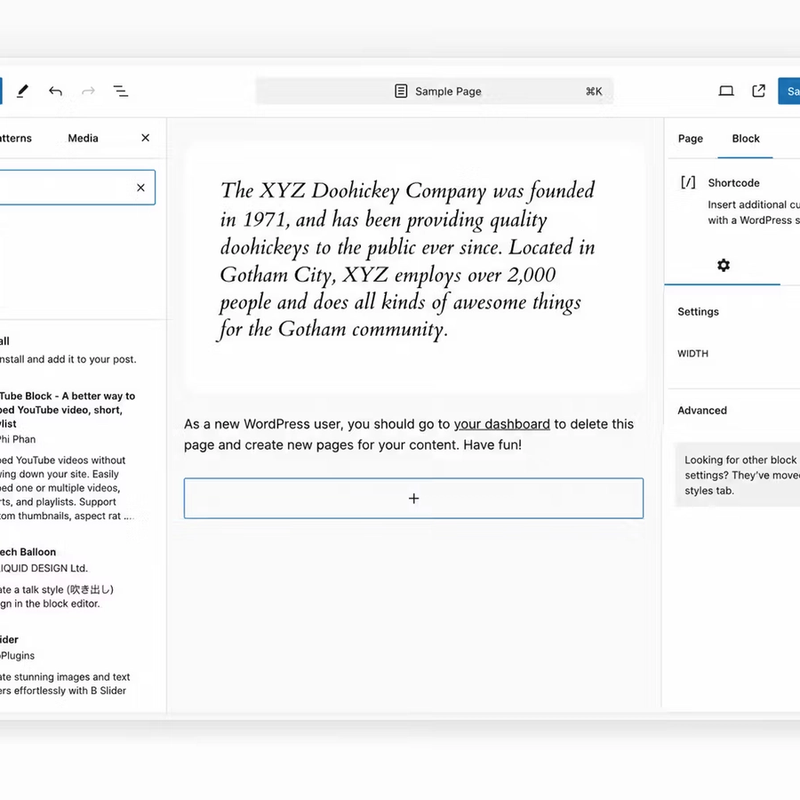
Task: Click 'Looking for other block settings' notice
Action: [738, 476]
